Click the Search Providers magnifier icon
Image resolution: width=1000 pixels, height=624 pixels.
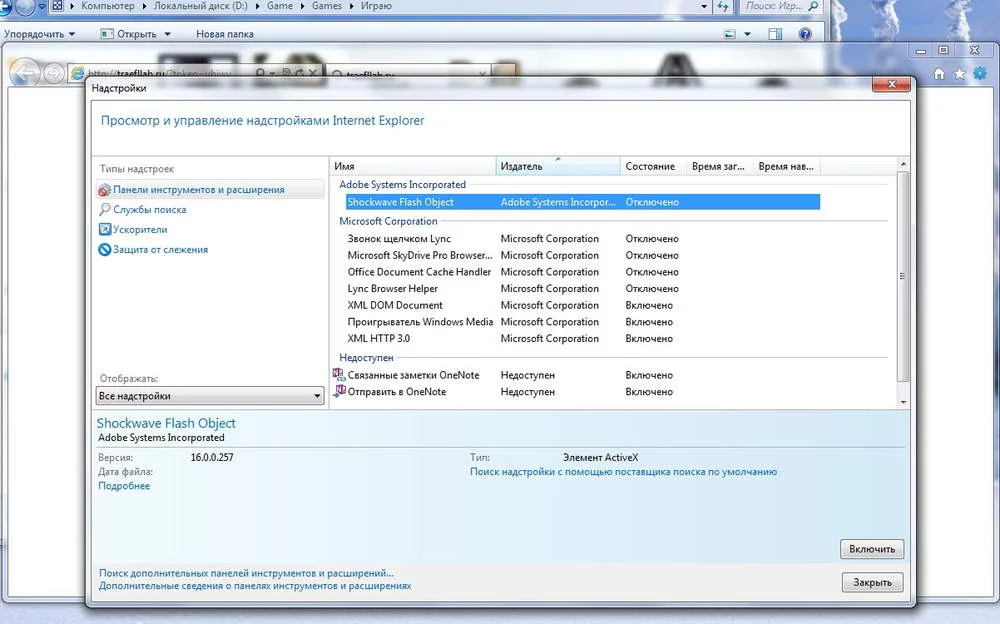pyautogui.click(x=105, y=210)
